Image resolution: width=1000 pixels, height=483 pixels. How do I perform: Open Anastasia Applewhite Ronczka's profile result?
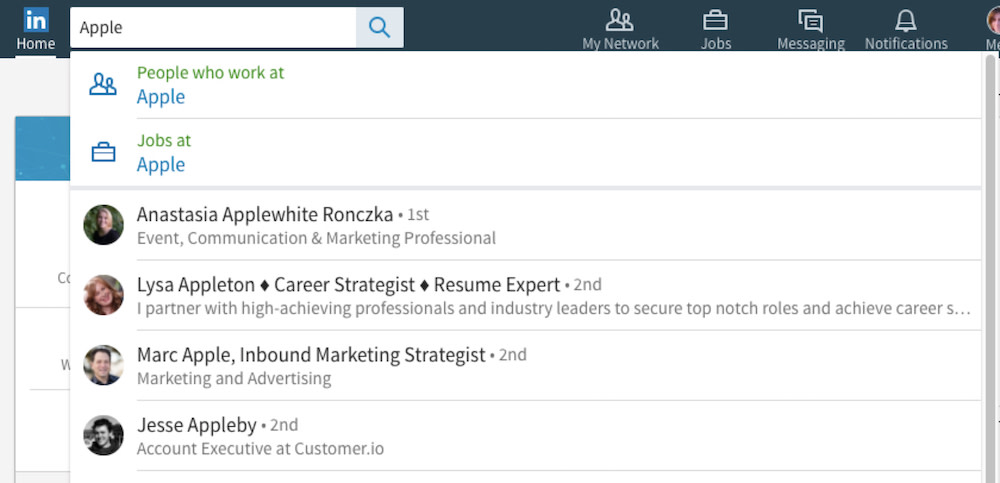(x=265, y=215)
